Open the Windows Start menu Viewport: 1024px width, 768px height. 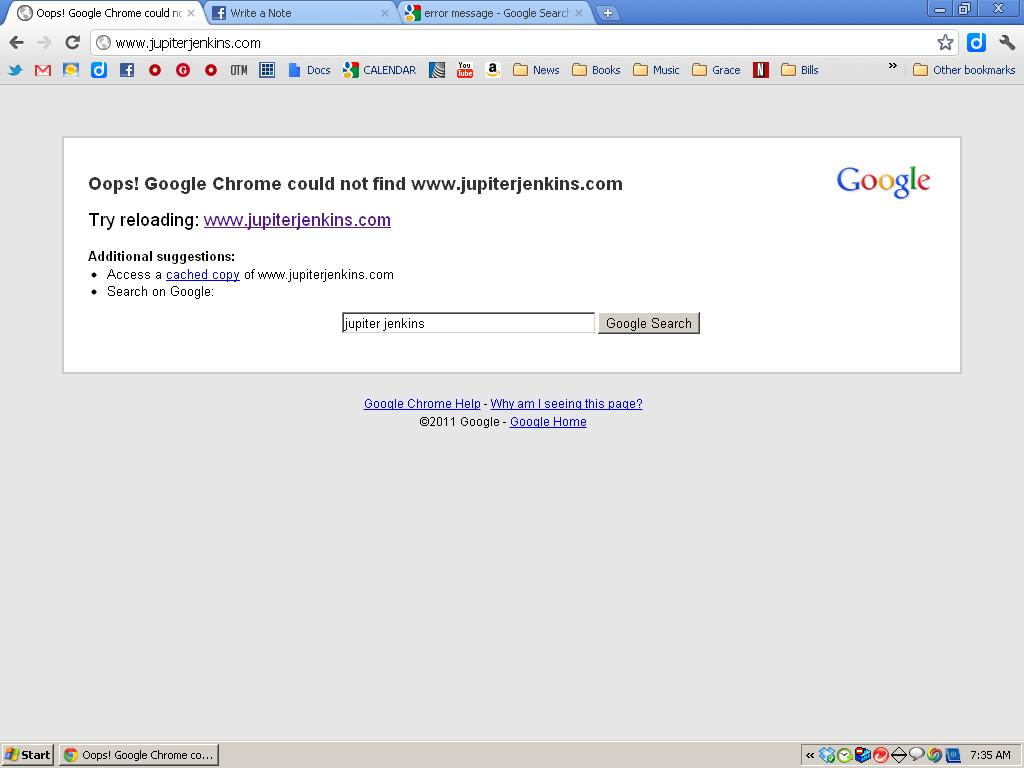(x=28, y=755)
